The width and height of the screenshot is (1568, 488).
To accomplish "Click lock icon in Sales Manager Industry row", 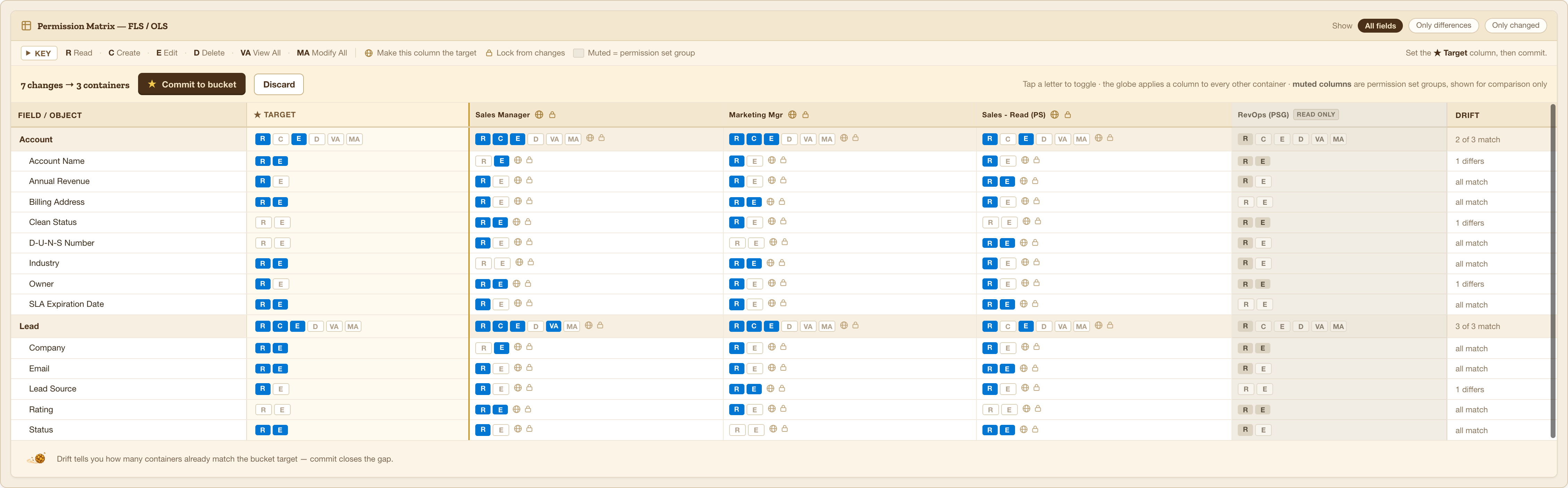I will pyautogui.click(x=531, y=263).
